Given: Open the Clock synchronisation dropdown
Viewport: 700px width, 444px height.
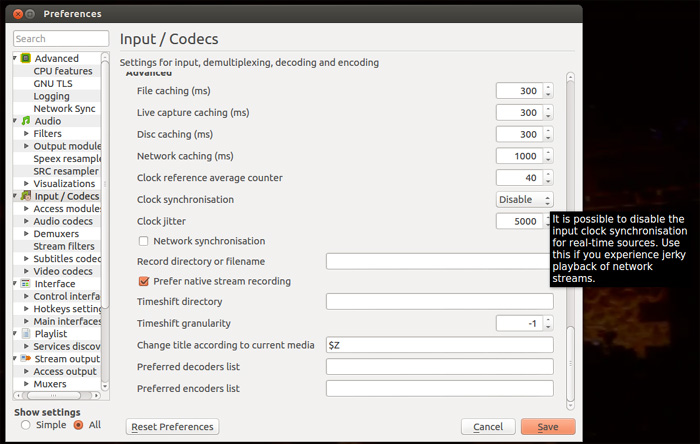Looking at the screenshot, I should pyautogui.click(x=524, y=199).
